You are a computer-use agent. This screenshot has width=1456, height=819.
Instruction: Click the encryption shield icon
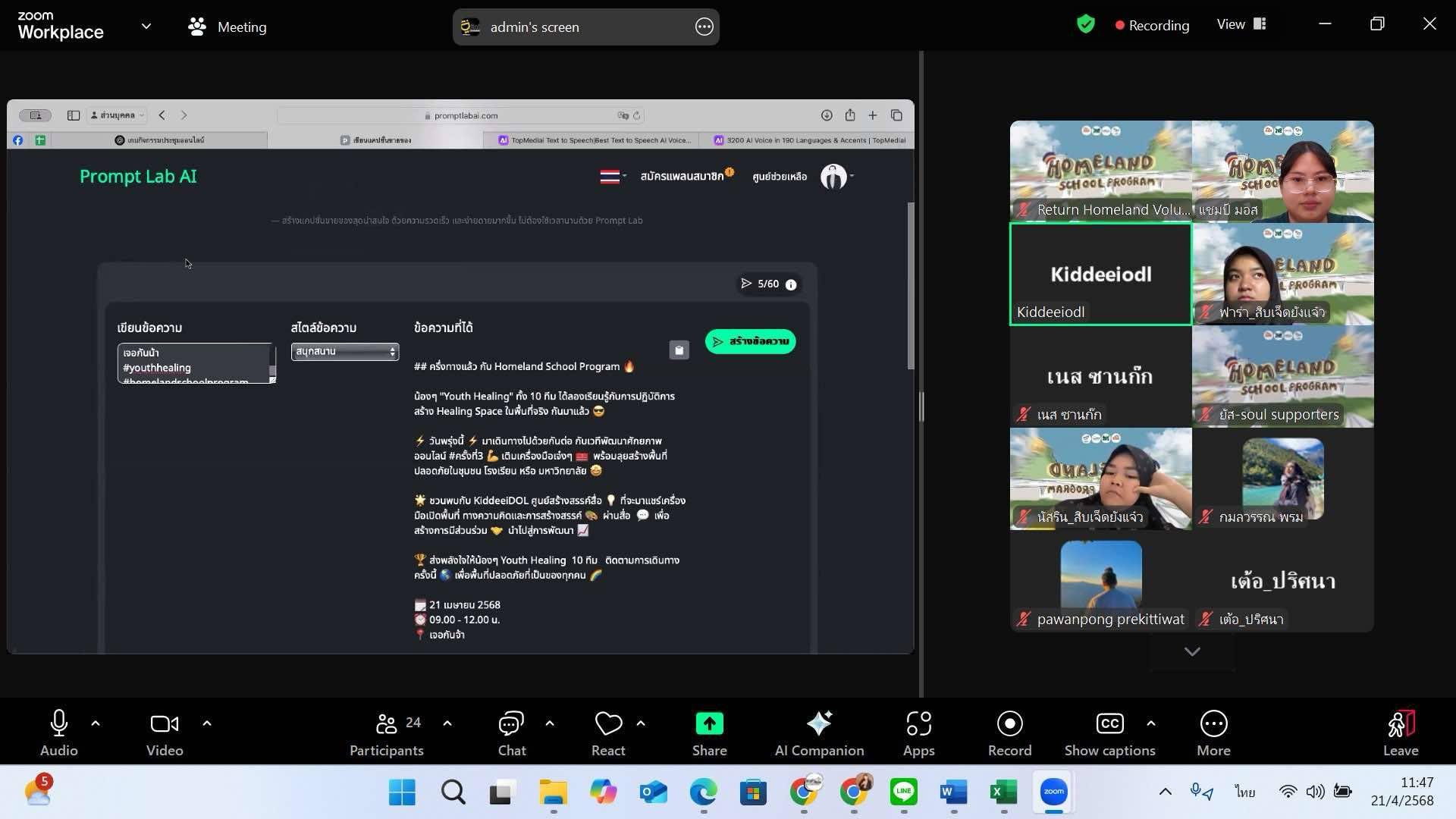[1086, 24]
